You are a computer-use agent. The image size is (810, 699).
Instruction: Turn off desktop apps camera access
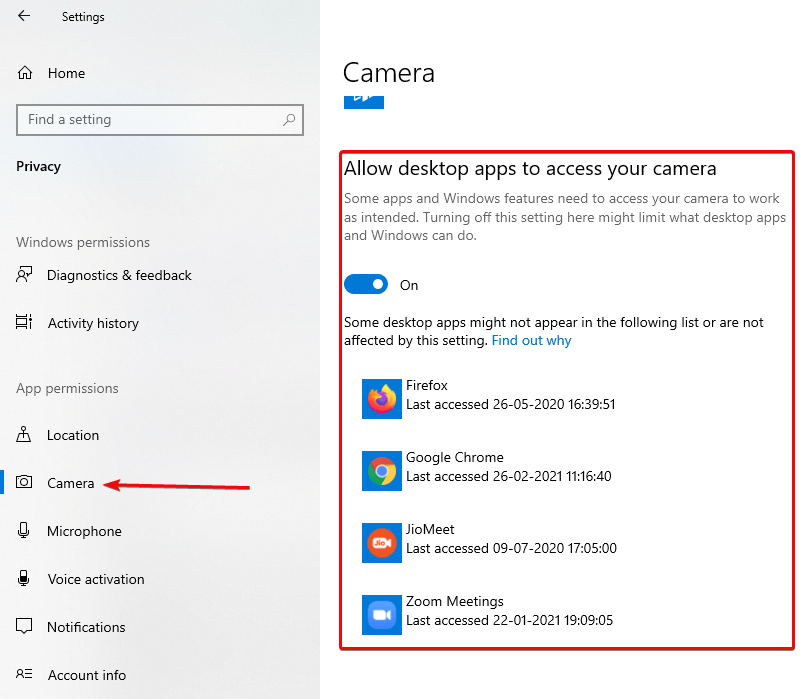(x=366, y=284)
